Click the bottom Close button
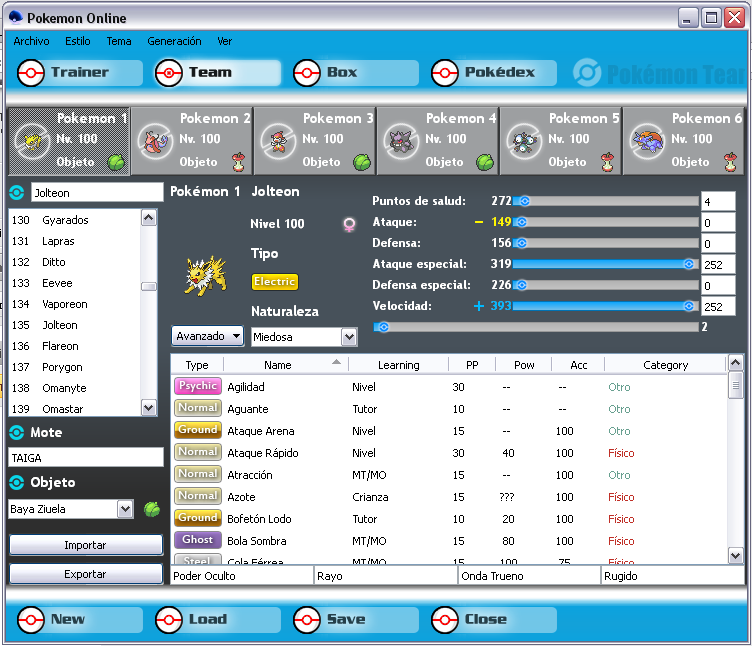This screenshot has width=752, height=646. (494, 620)
